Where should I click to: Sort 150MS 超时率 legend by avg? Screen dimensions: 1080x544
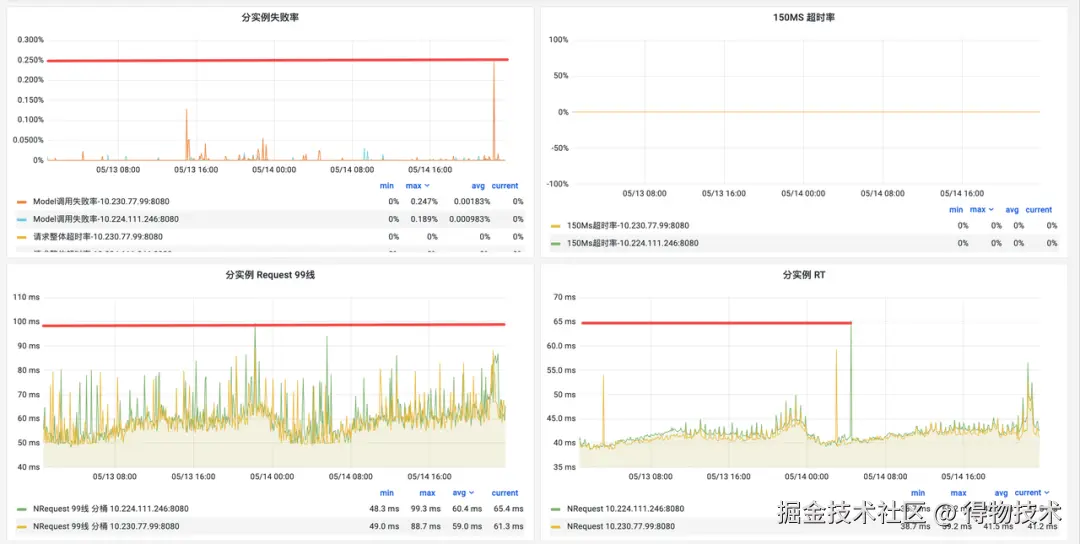(1012, 210)
